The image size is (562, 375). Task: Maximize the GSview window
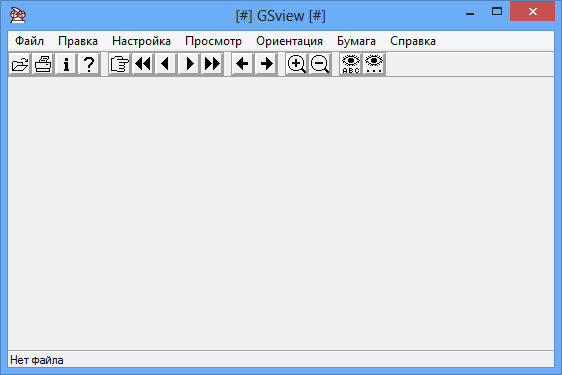(496, 11)
